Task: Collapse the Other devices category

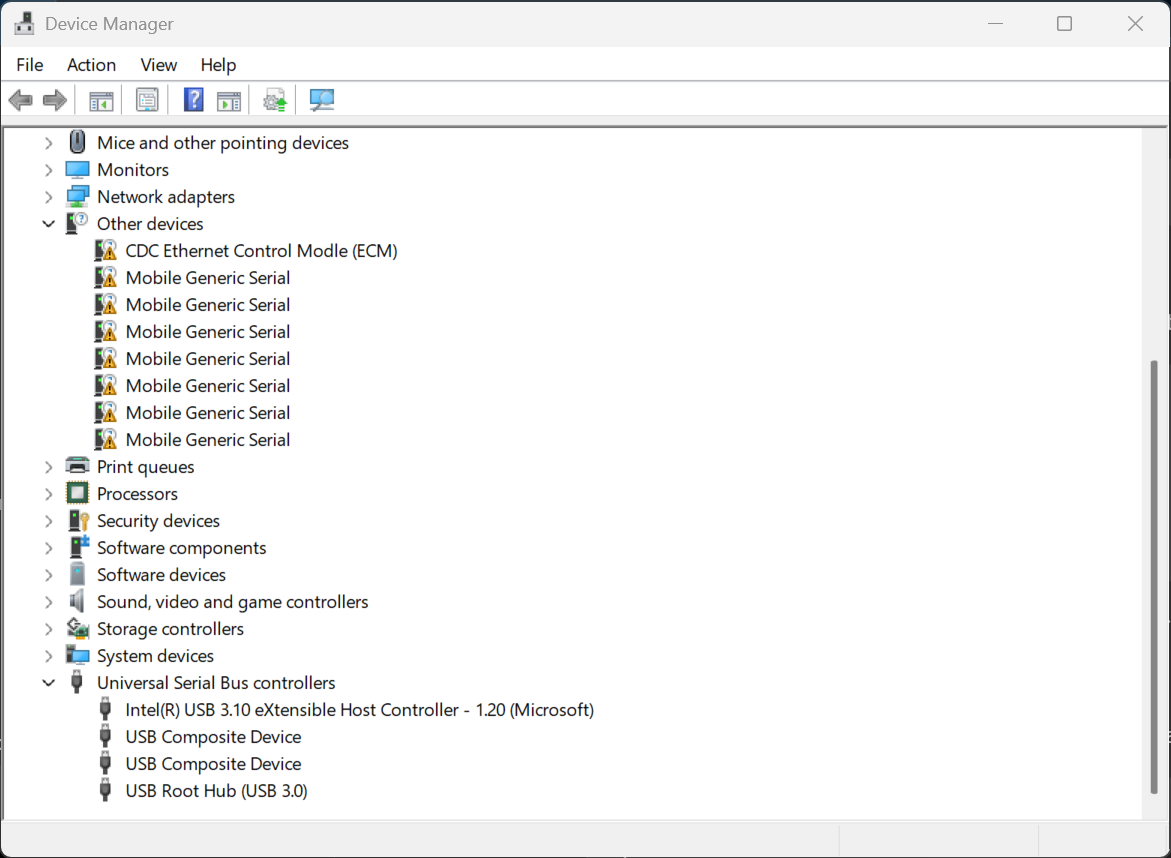Action: click(49, 224)
